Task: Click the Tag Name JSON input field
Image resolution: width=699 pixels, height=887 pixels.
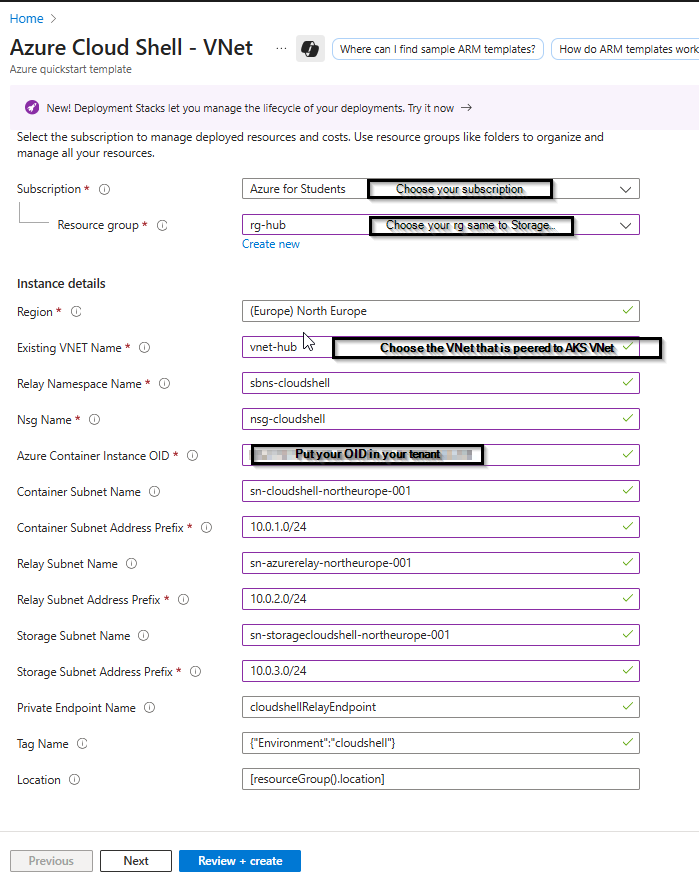Action: 441,743
